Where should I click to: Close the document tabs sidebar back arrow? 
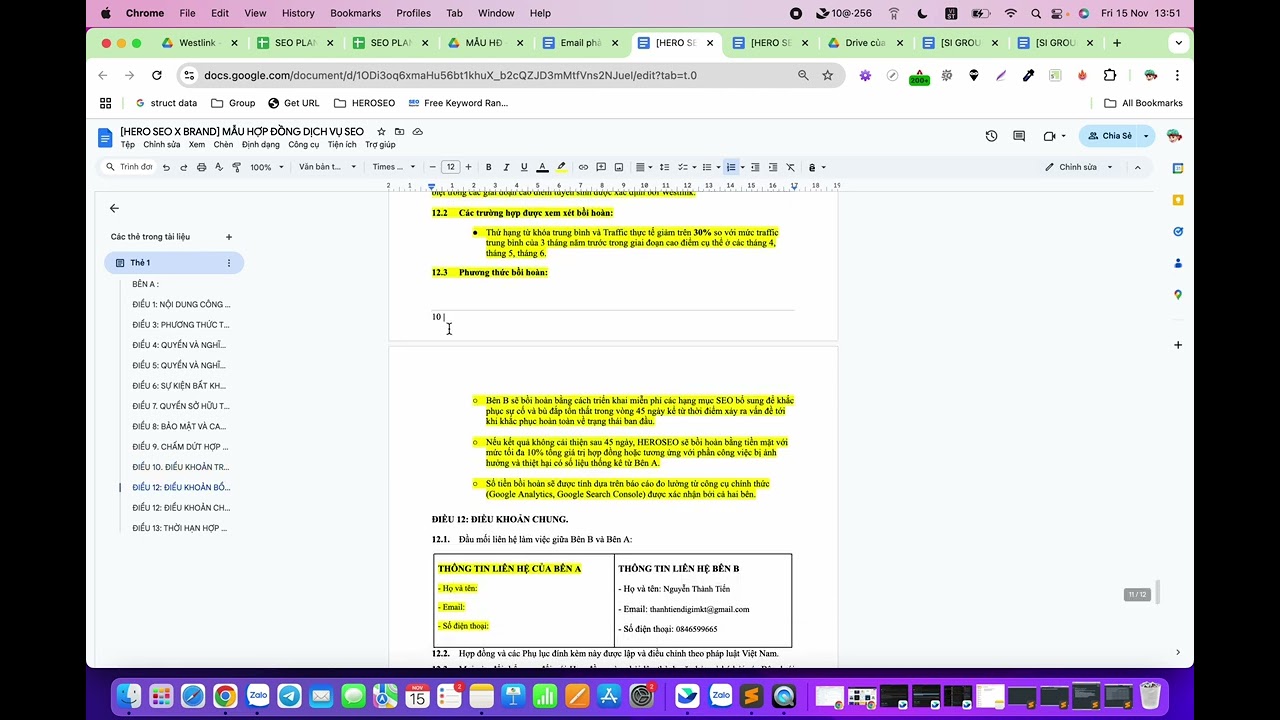click(114, 208)
